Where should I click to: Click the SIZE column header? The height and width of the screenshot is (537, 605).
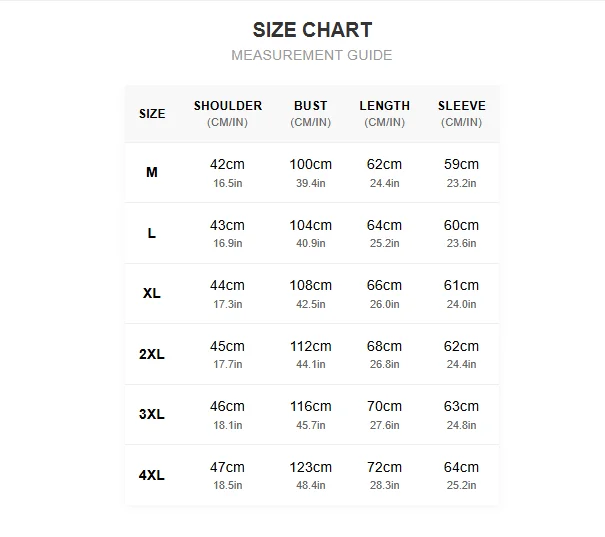tap(152, 114)
